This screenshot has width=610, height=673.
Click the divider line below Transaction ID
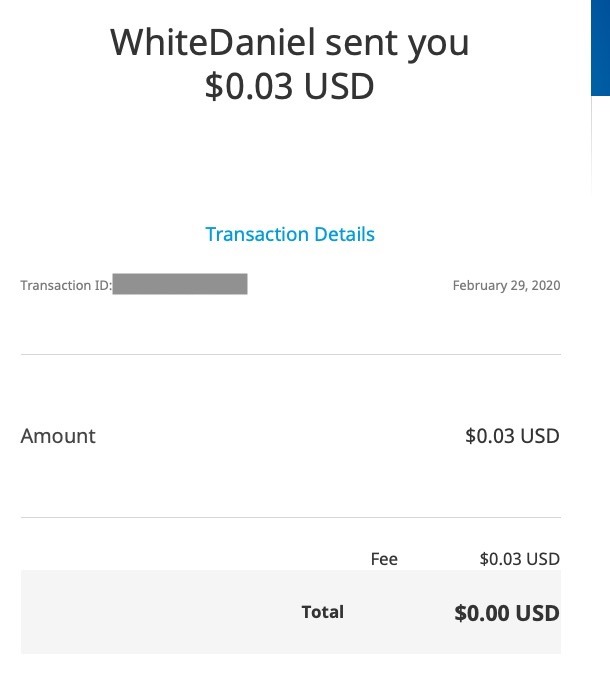click(x=290, y=354)
